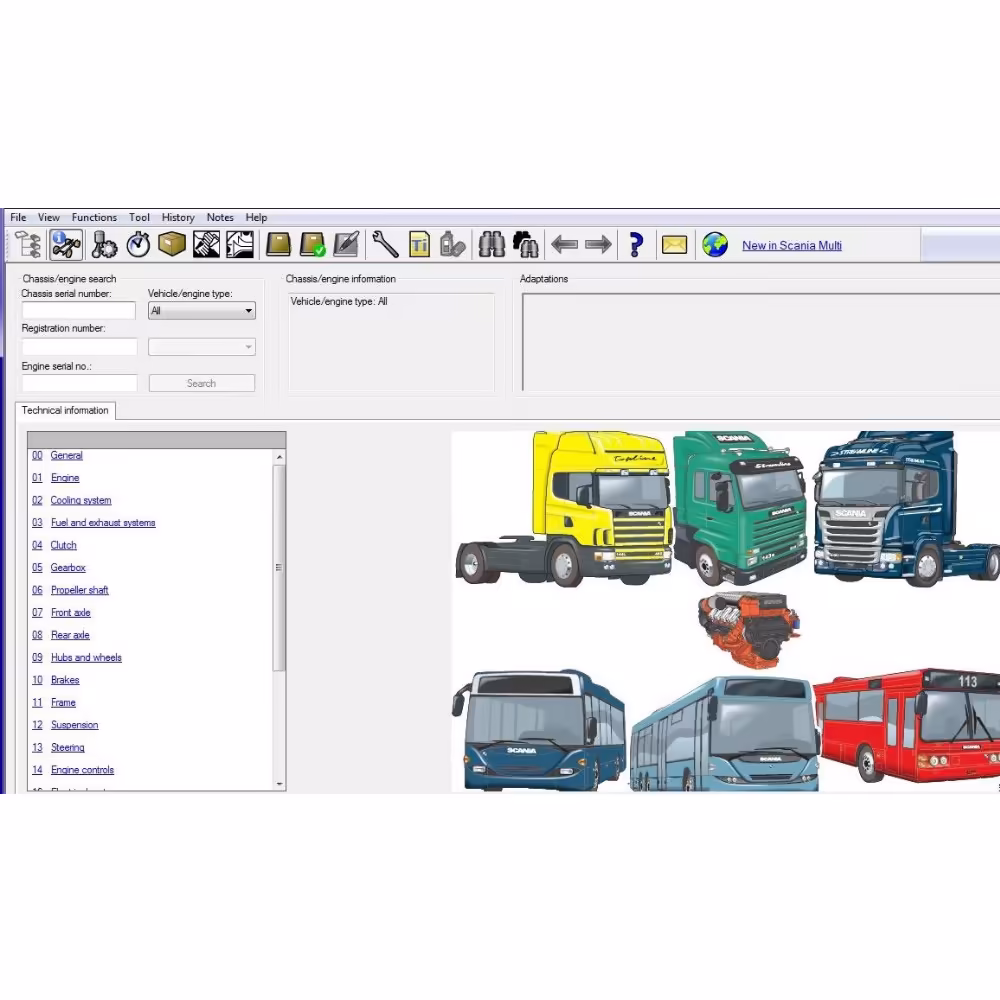Open the Tool menu

pyautogui.click(x=139, y=217)
